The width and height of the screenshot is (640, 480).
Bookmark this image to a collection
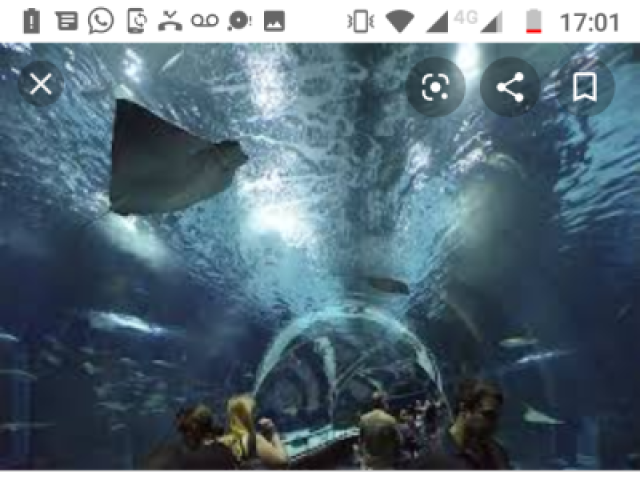pos(585,87)
